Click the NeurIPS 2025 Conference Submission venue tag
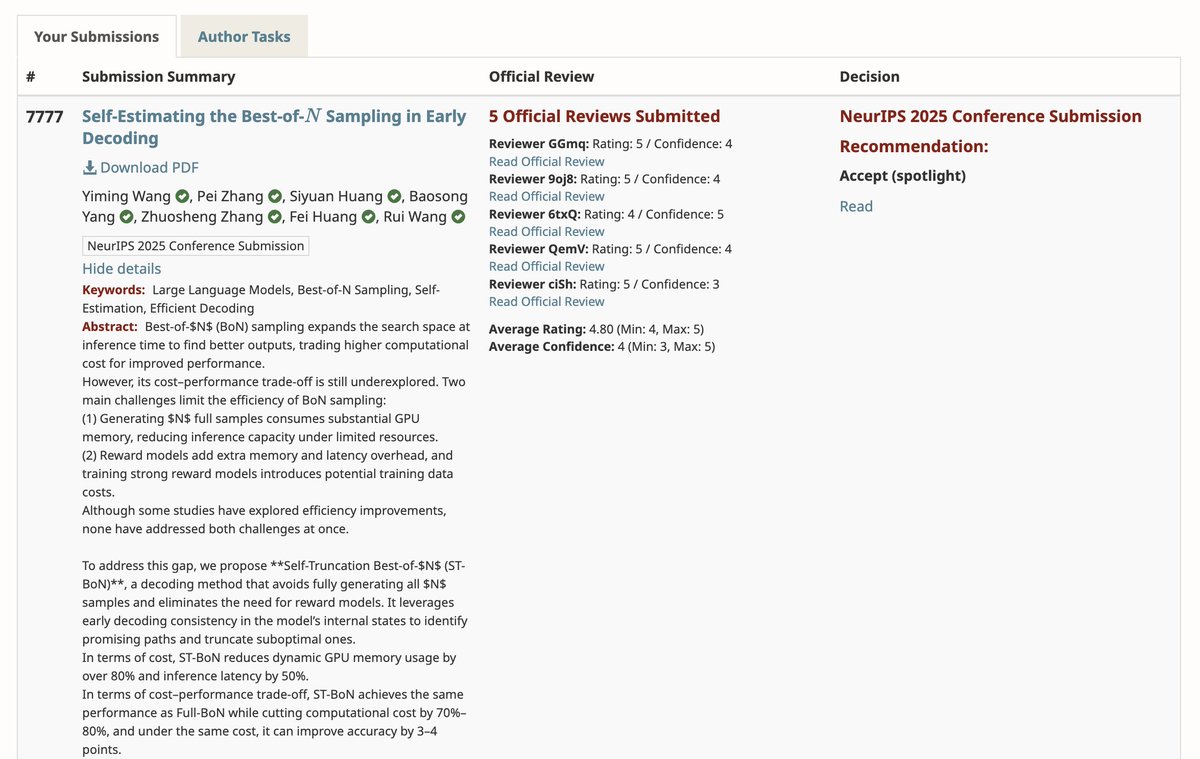Viewport: 1200px width, 759px height. point(195,246)
